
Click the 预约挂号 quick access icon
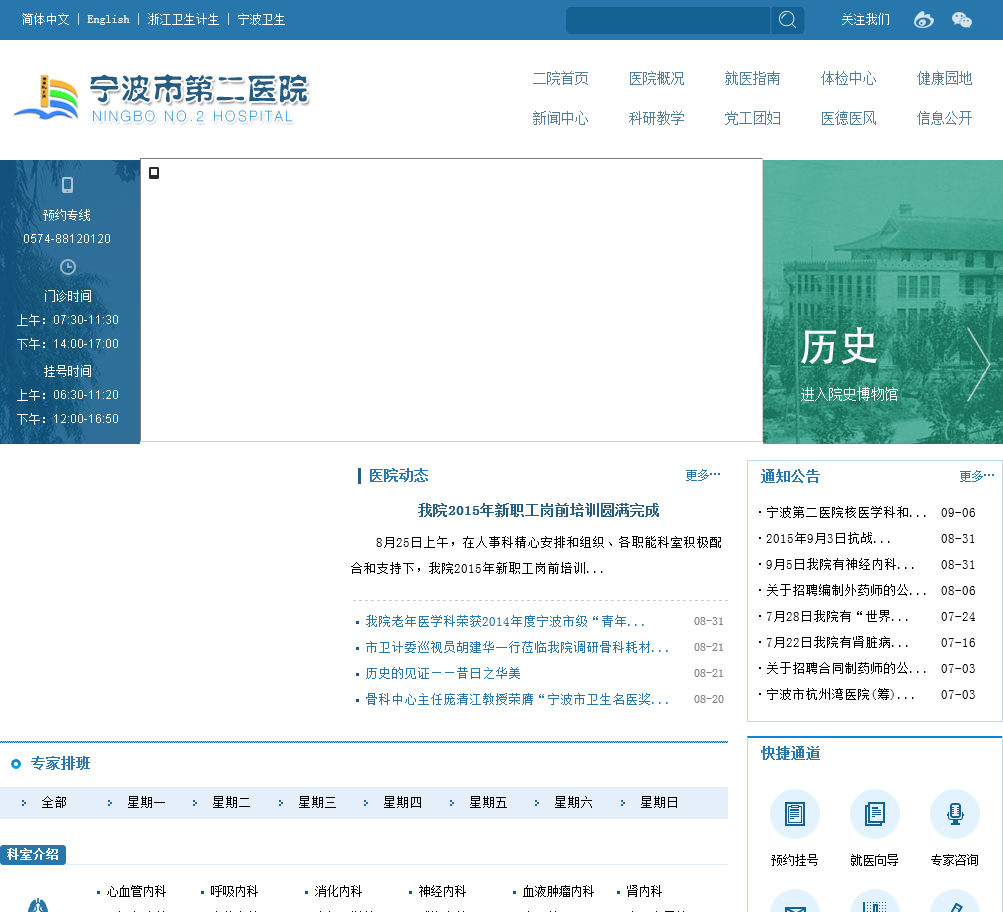tap(794, 814)
